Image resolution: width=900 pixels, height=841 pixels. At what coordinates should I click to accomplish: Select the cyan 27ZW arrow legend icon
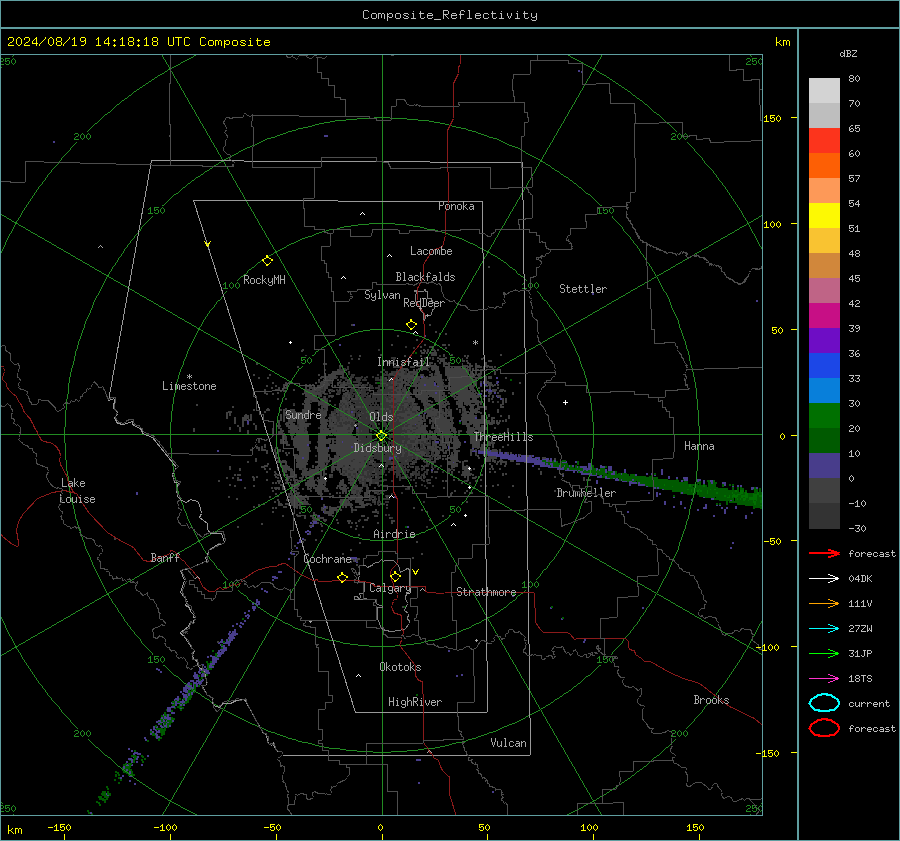824,629
